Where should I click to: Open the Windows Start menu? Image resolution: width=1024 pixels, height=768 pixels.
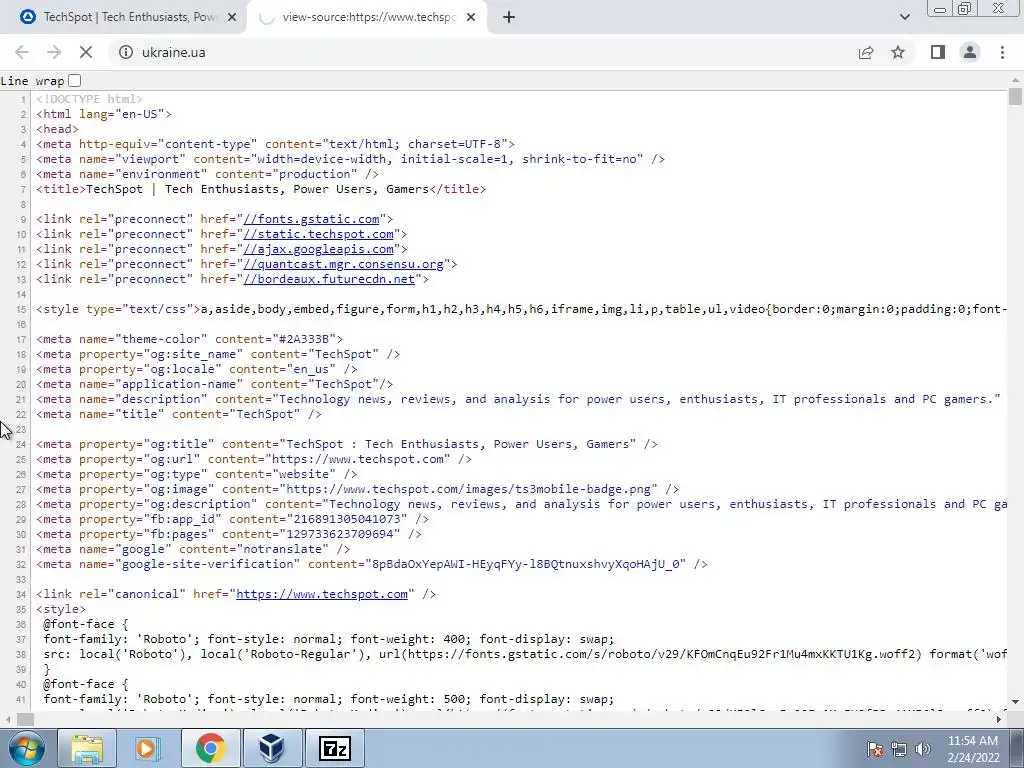[x=26, y=748]
